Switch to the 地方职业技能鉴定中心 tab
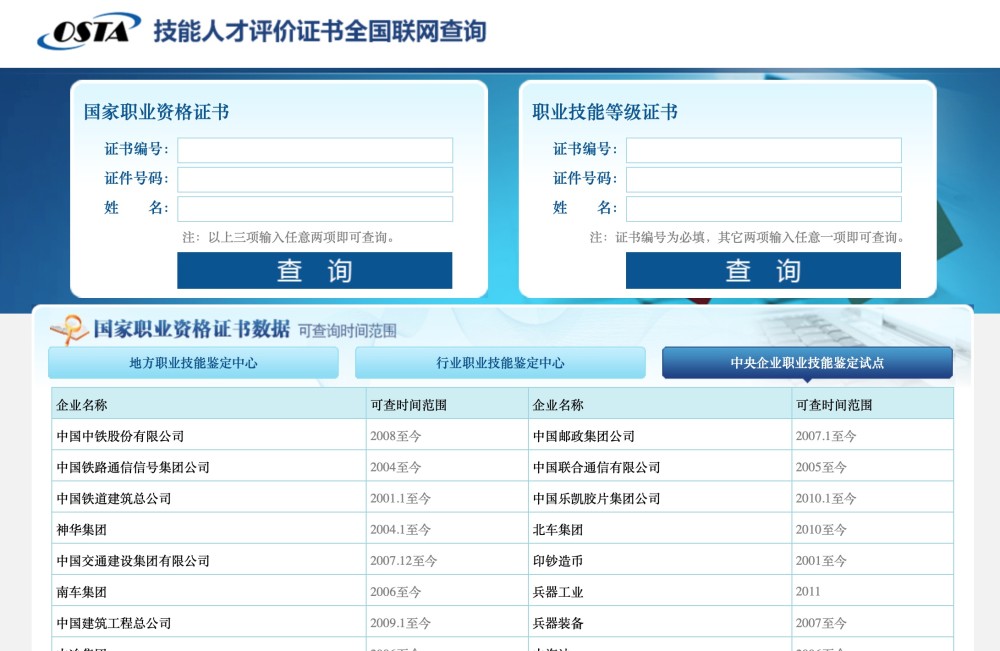 193,363
